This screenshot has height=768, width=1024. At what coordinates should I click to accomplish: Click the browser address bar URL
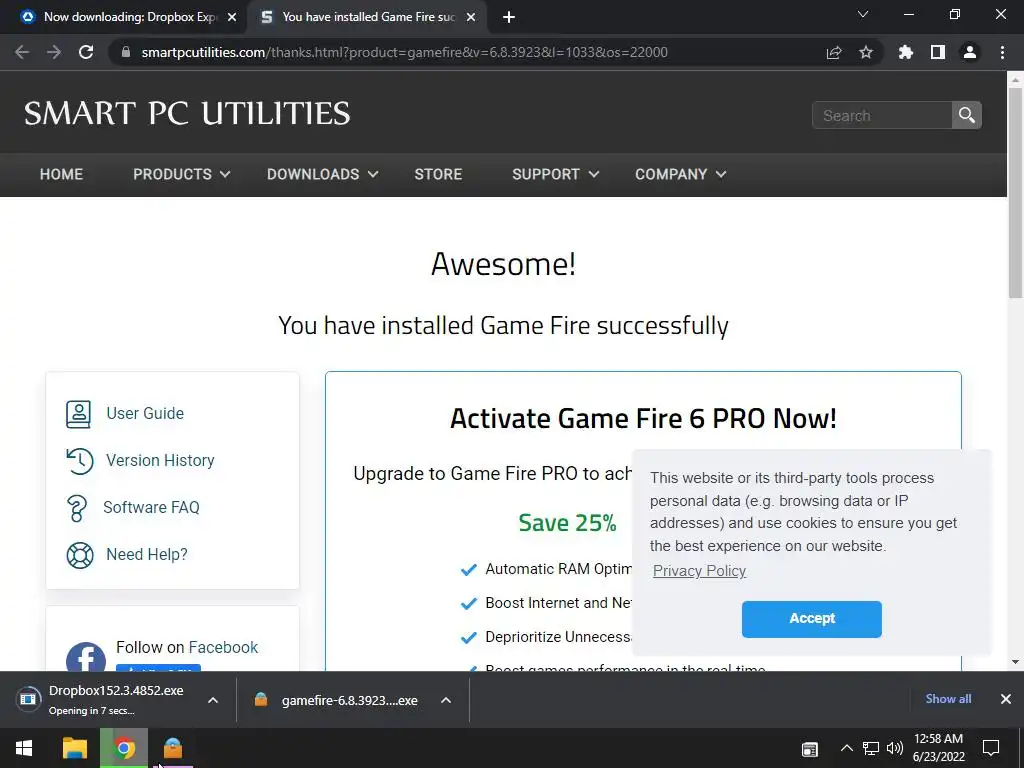click(x=404, y=52)
